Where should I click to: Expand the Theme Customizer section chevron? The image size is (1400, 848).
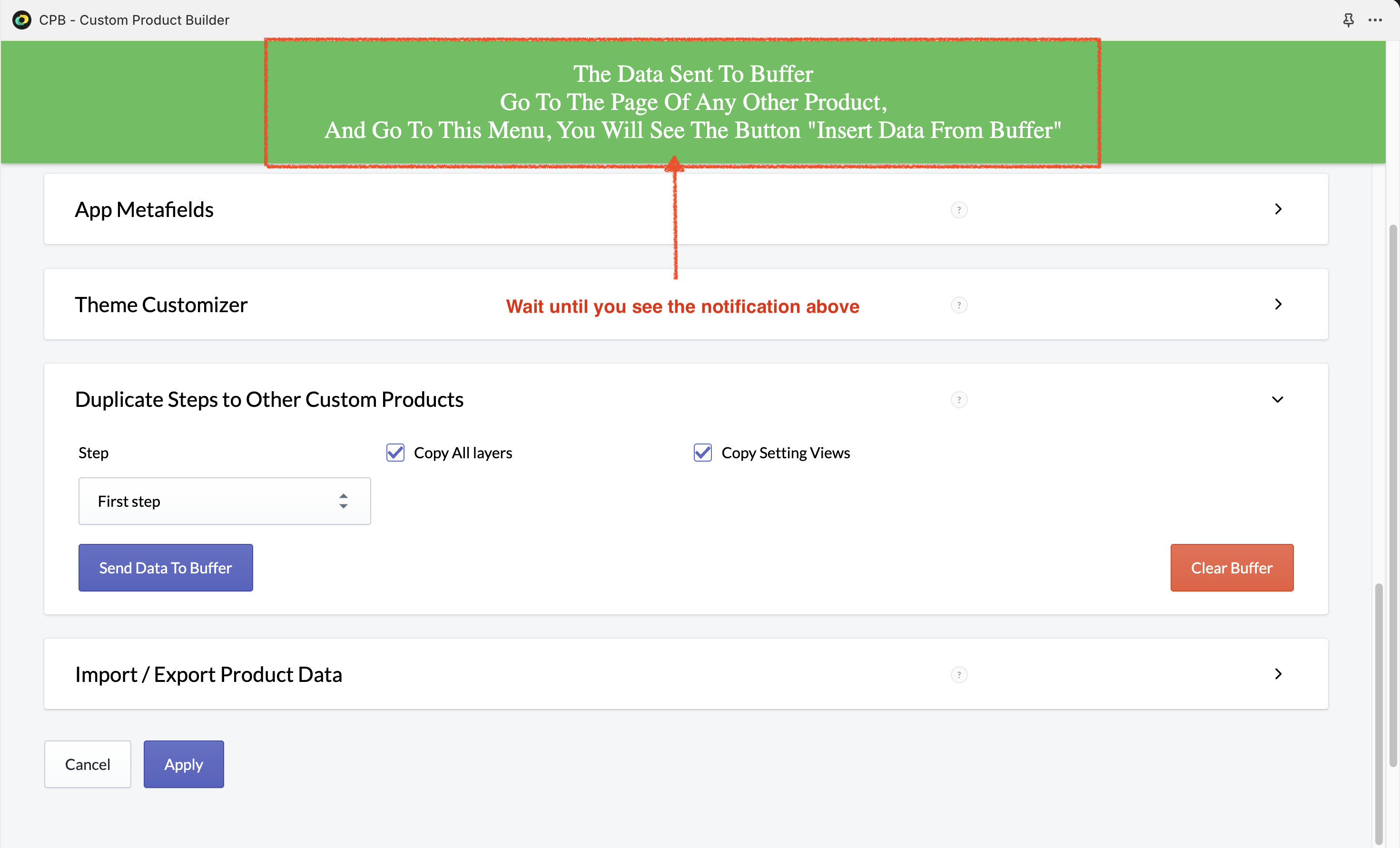point(1278,304)
